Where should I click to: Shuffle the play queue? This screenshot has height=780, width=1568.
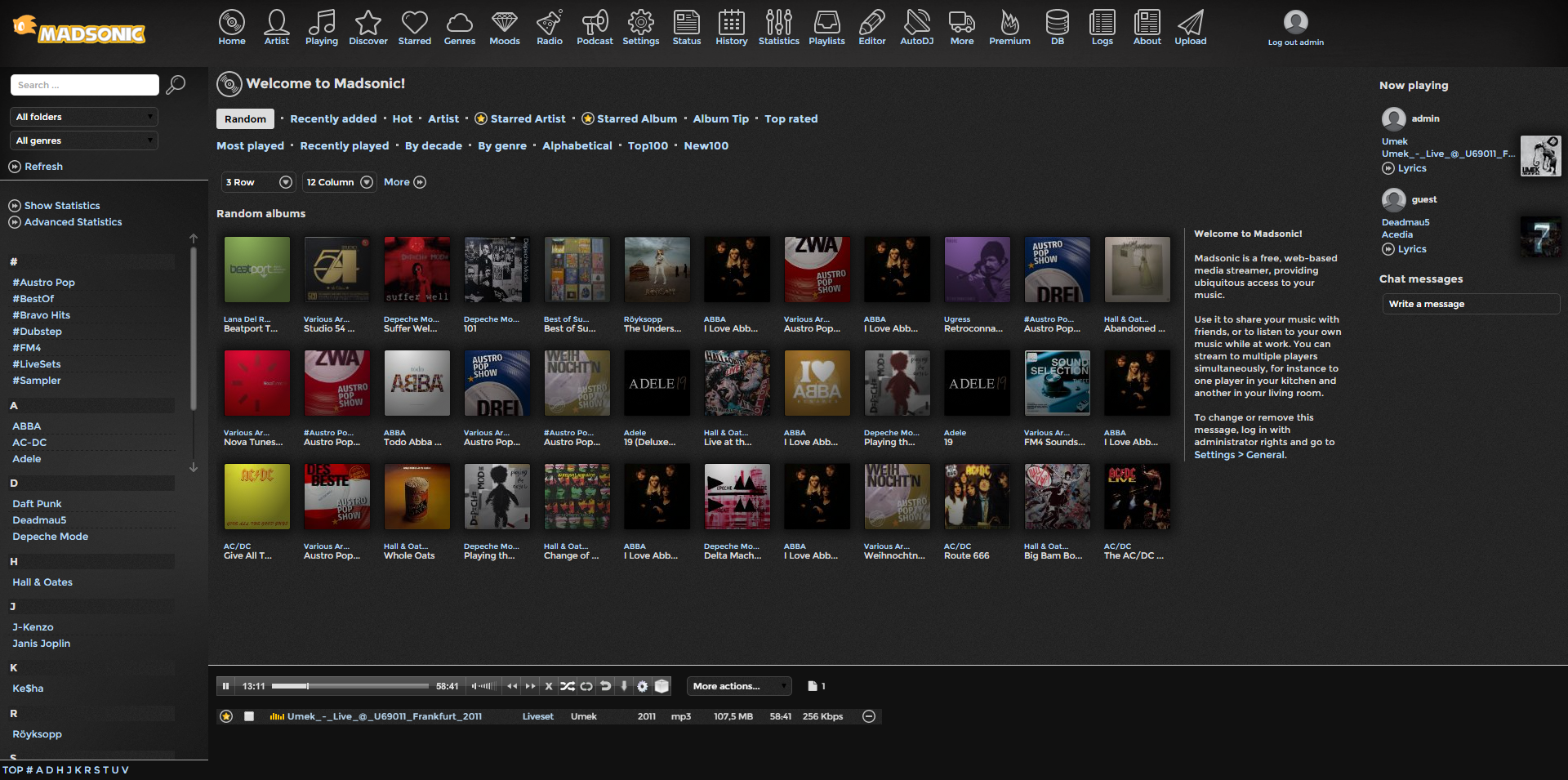pyautogui.click(x=568, y=686)
